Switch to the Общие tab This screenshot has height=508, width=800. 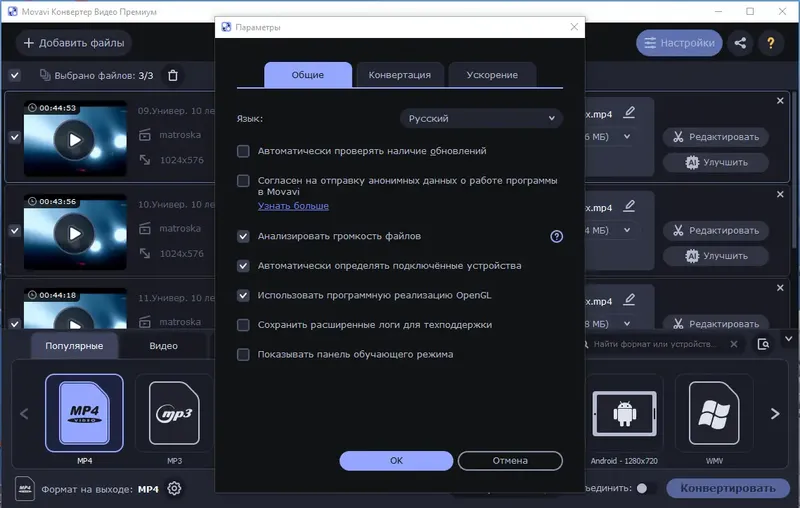[308, 74]
